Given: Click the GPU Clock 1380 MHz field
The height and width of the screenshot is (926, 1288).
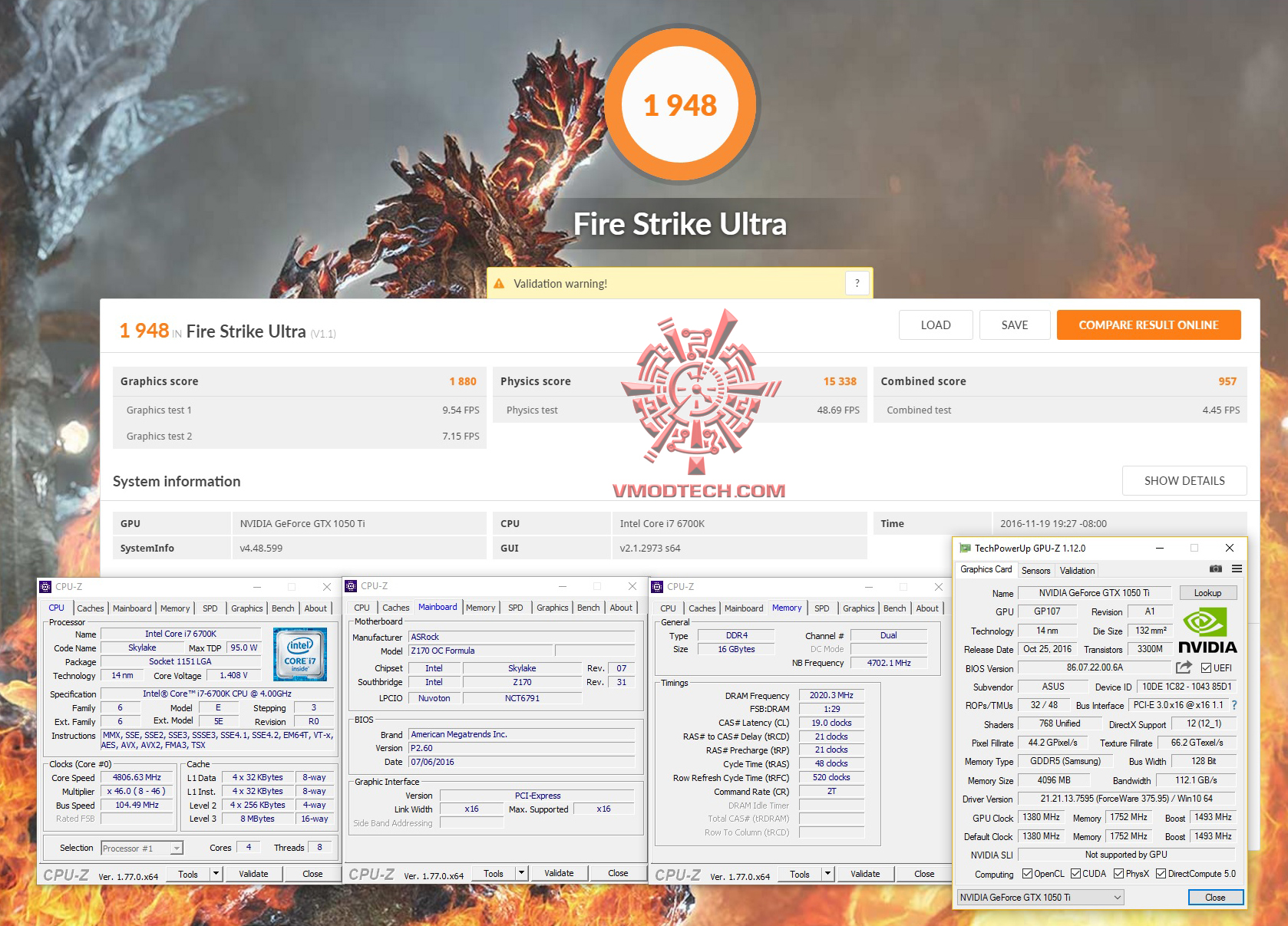Looking at the screenshot, I should (x=1041, y=818).
